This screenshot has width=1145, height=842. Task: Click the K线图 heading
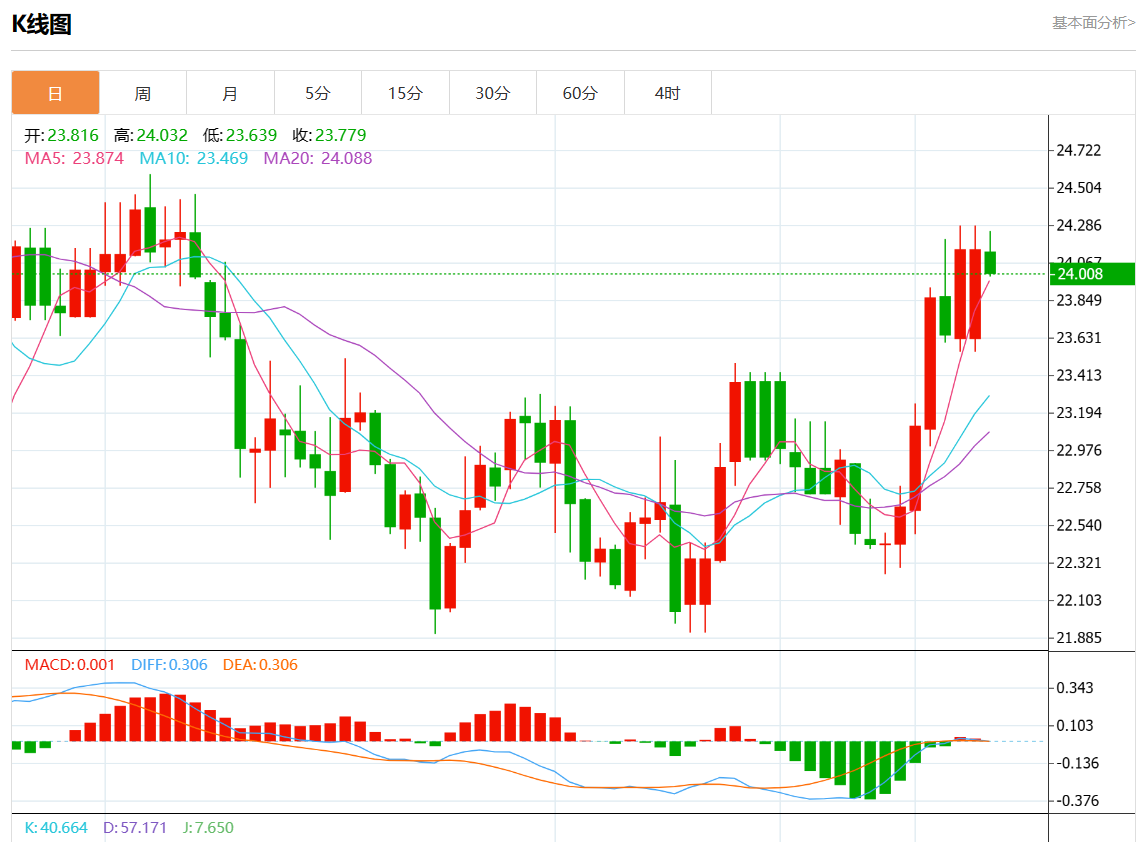pyautogui.click(x=42, y=24)
